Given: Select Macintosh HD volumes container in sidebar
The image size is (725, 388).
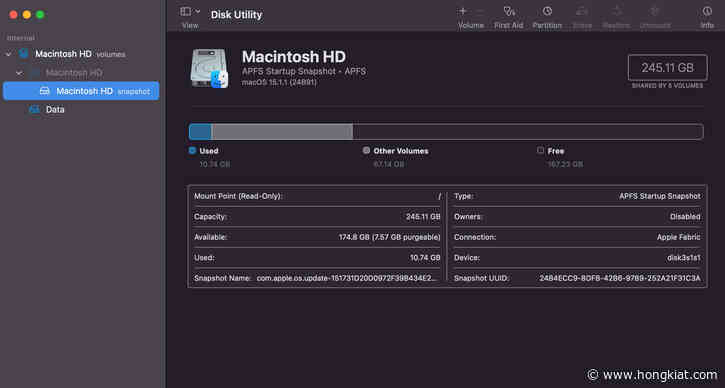Looking at the screenshot, I should coord(80,54).
